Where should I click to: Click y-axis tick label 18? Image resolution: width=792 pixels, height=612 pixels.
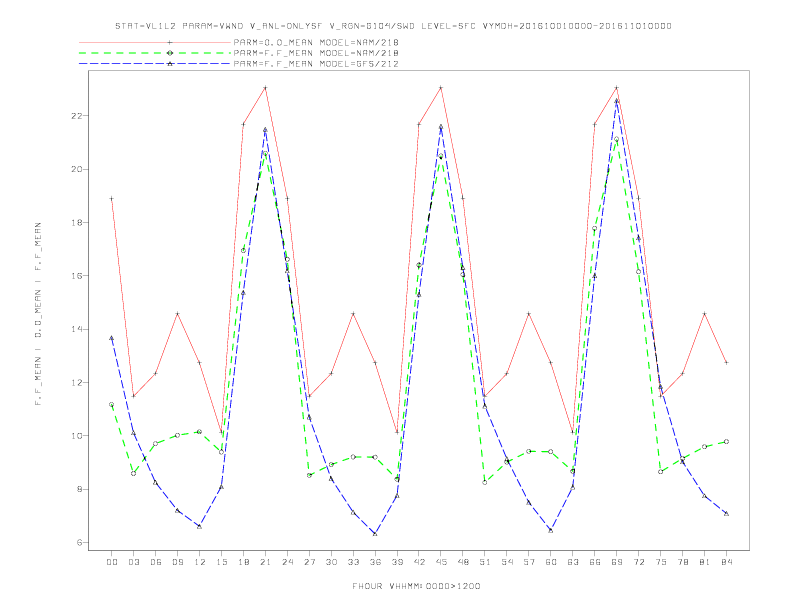coord(77,222)
